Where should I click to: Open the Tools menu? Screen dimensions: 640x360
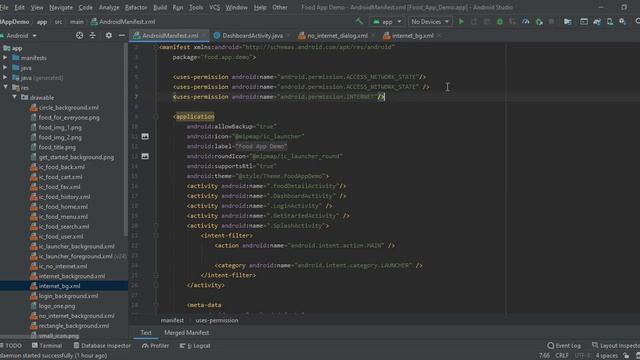click(196, 7)
